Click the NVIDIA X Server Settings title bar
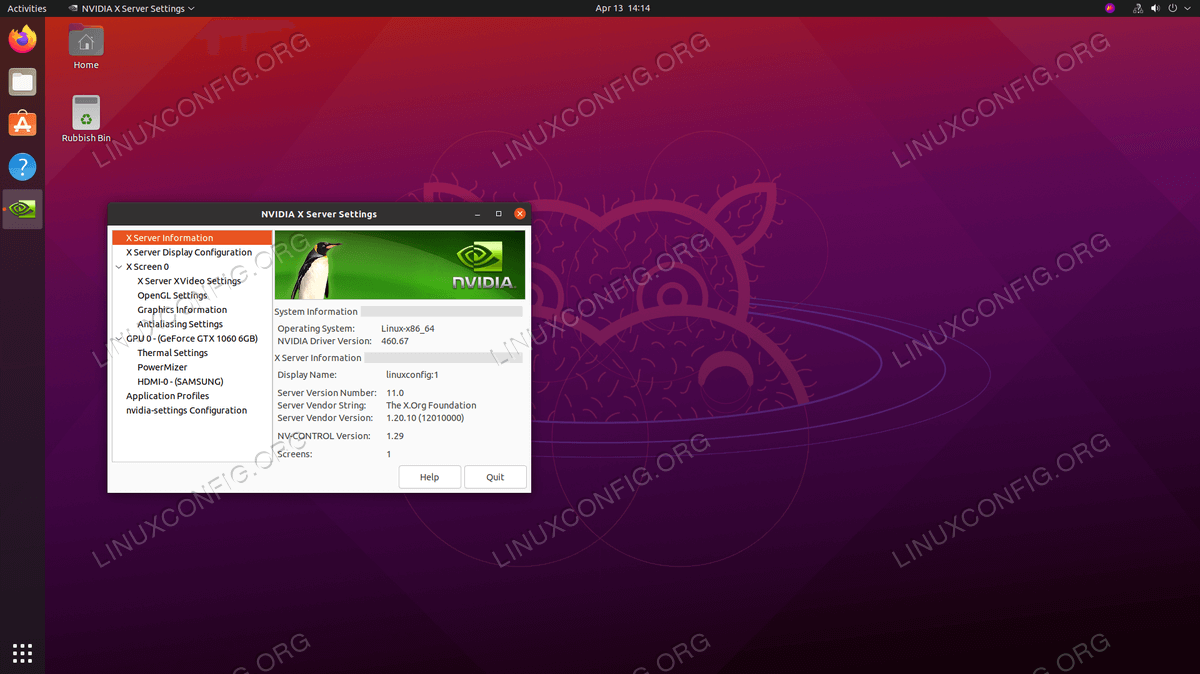The width and height of the screenshot is (1200, 674). coord(319,214)
